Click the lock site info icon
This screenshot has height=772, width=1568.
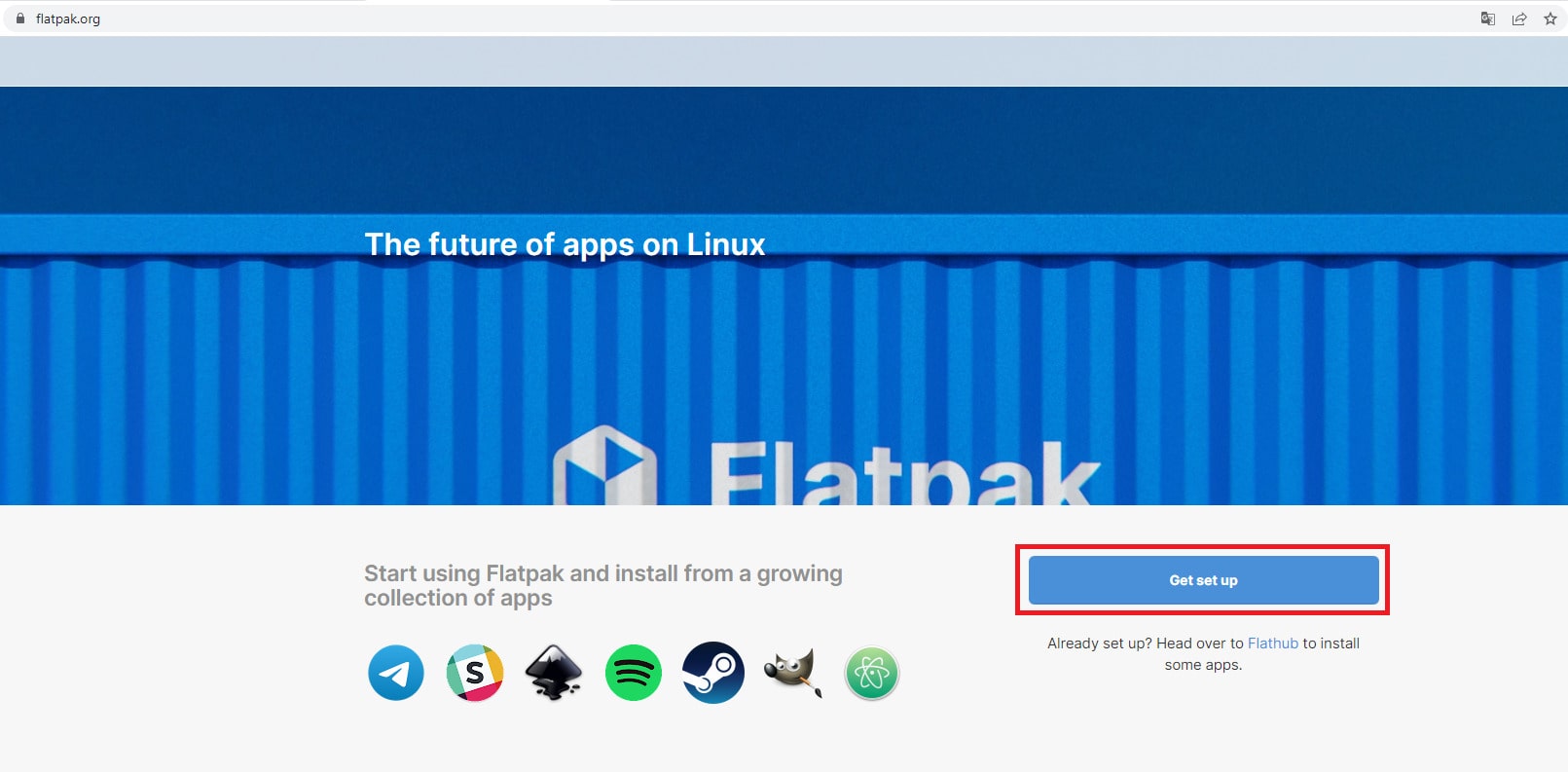[x=20, y=18]
